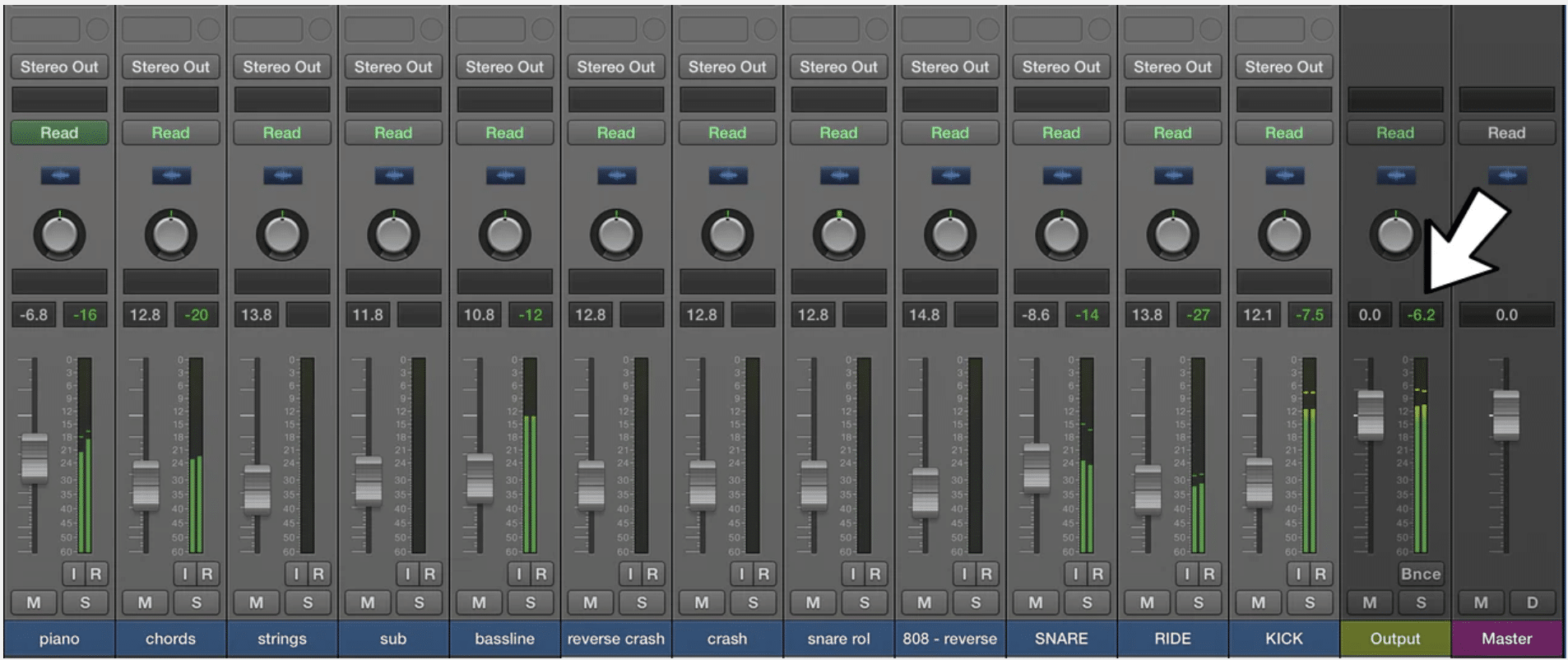Open the Stereo Out output menu on KICK

(1284, 67)
